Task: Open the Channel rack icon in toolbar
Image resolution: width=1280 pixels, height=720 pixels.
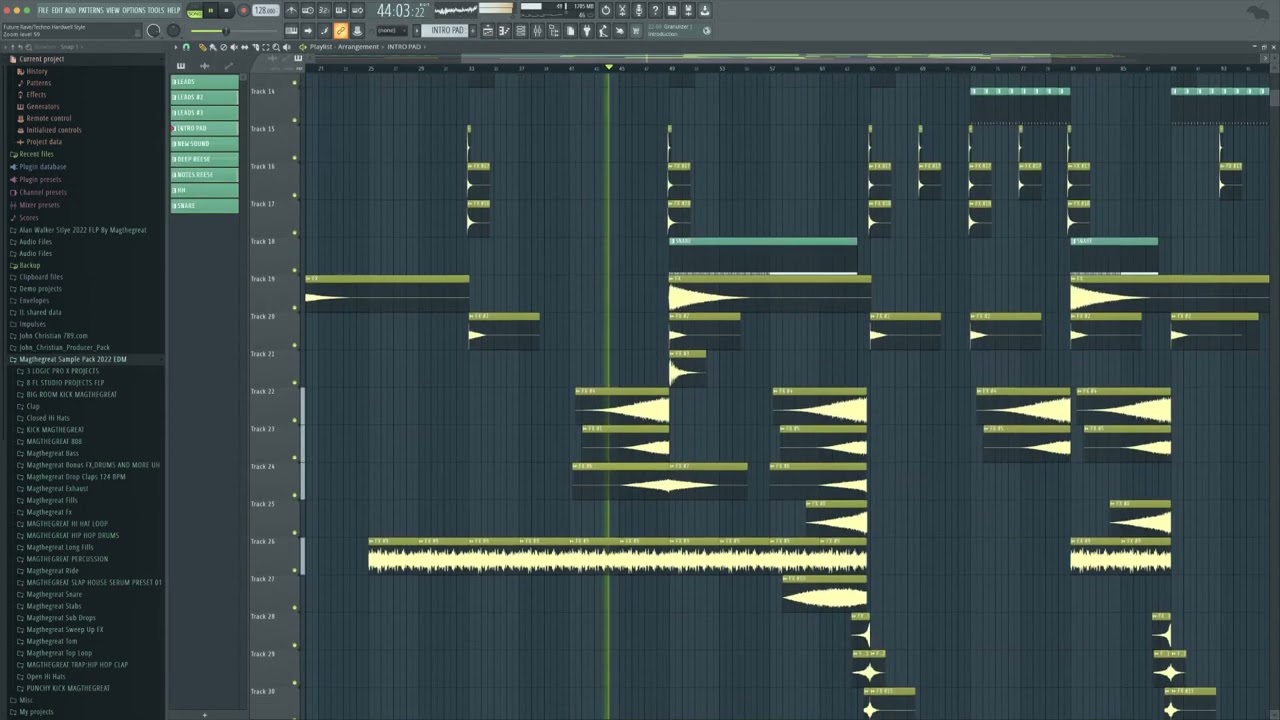Action: point(522,30)
